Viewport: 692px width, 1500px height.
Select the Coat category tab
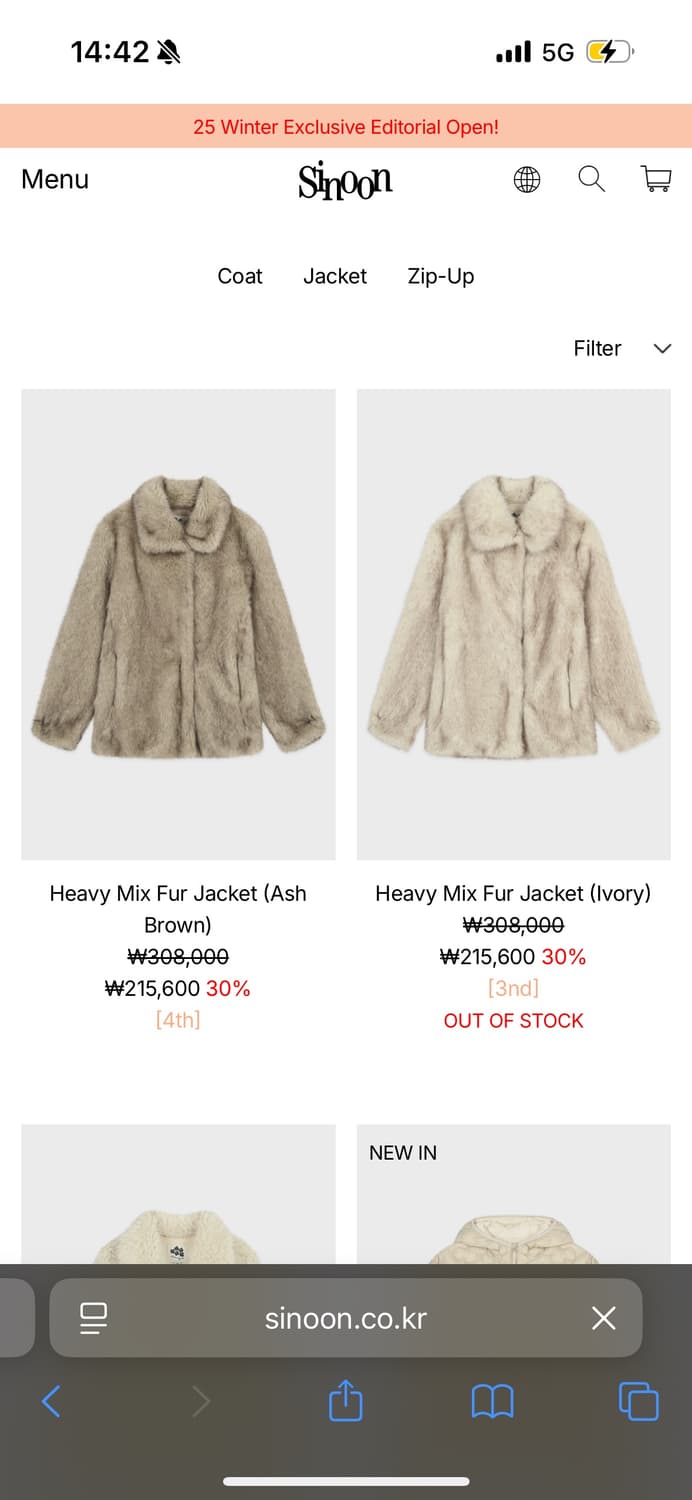240,276
